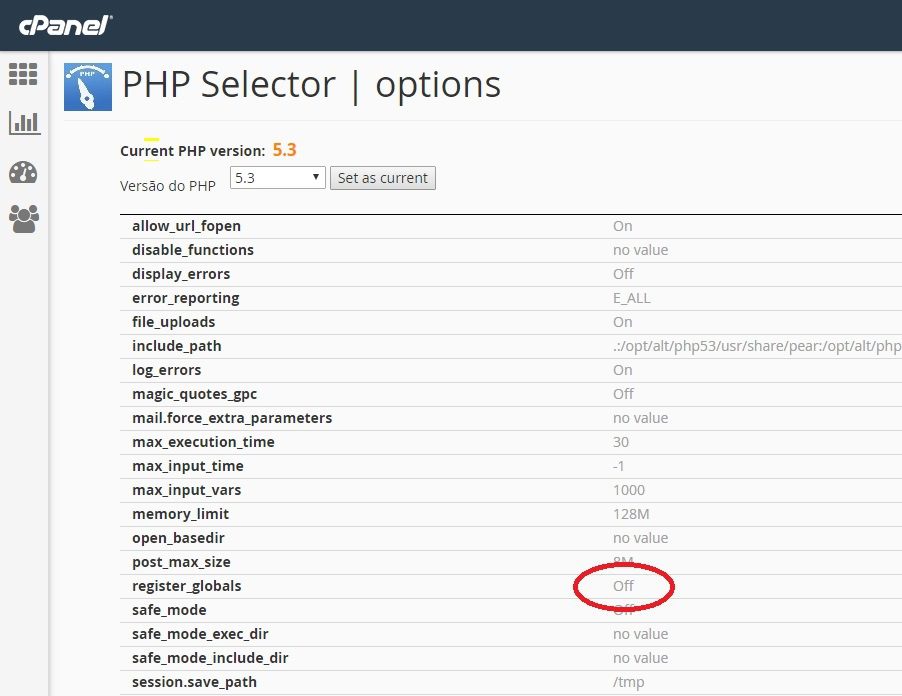Select the session.save_path option label
The width and height of the screenshot is (902, 696).
click(194, 682)
